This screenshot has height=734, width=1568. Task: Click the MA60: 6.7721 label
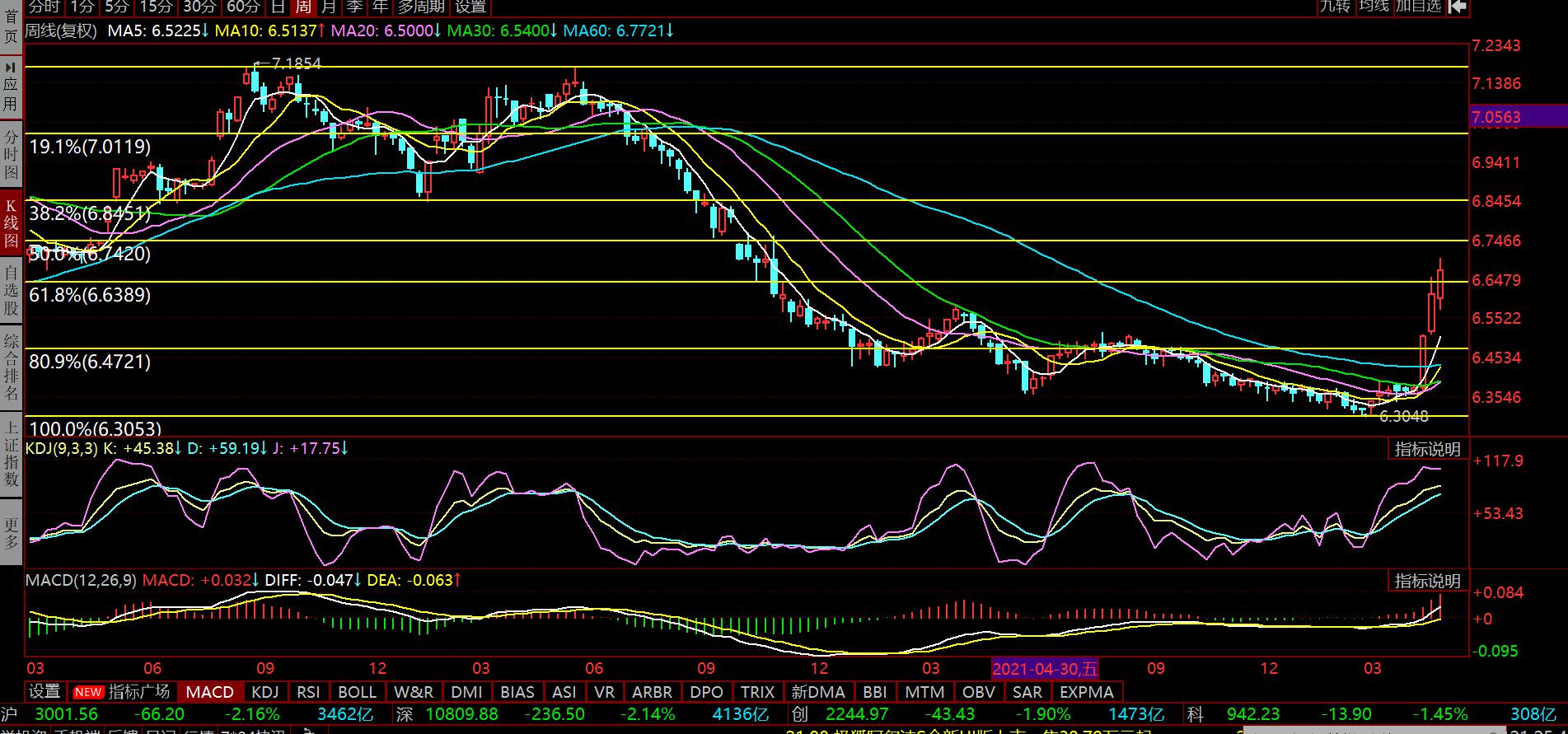pos(619,31)
